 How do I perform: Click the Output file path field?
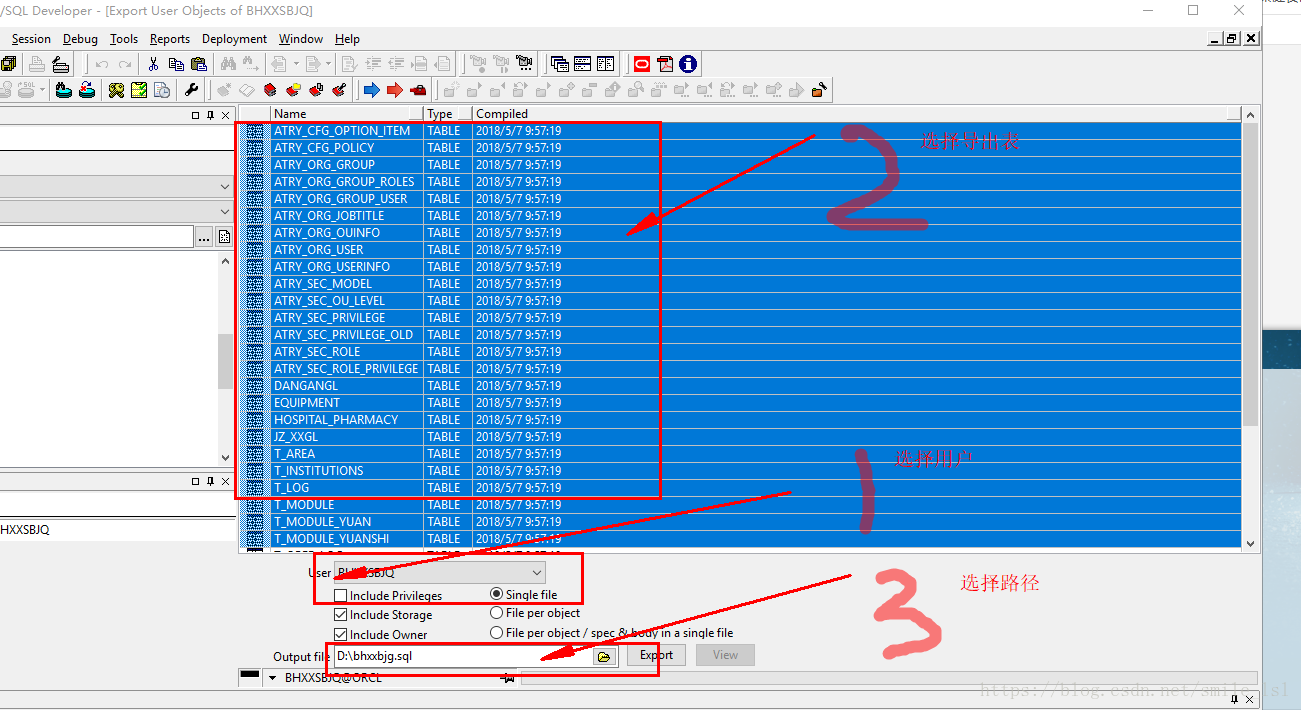pos(463,657)
